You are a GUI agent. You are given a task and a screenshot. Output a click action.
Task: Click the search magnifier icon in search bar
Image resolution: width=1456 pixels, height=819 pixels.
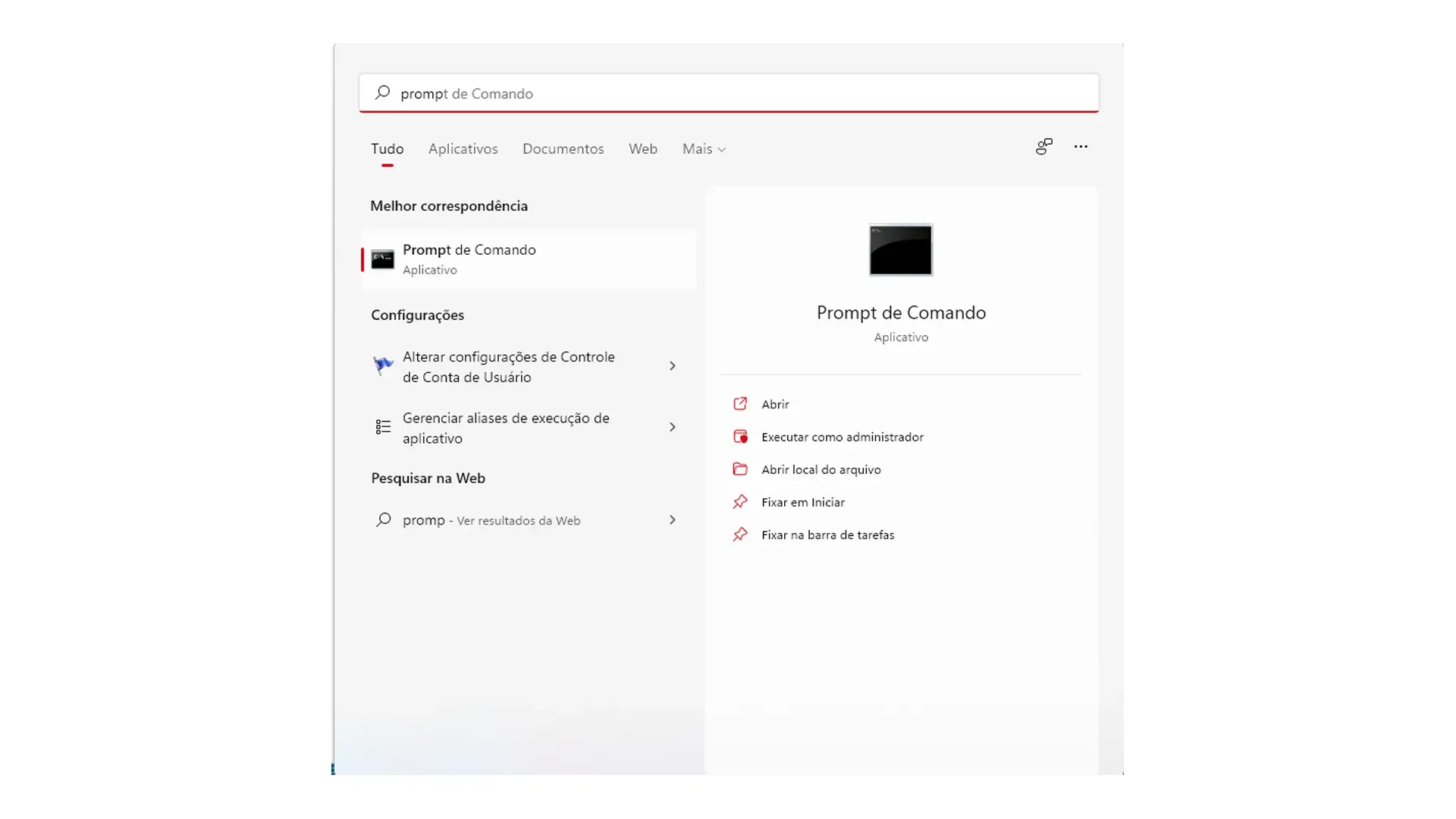point(384,93)
